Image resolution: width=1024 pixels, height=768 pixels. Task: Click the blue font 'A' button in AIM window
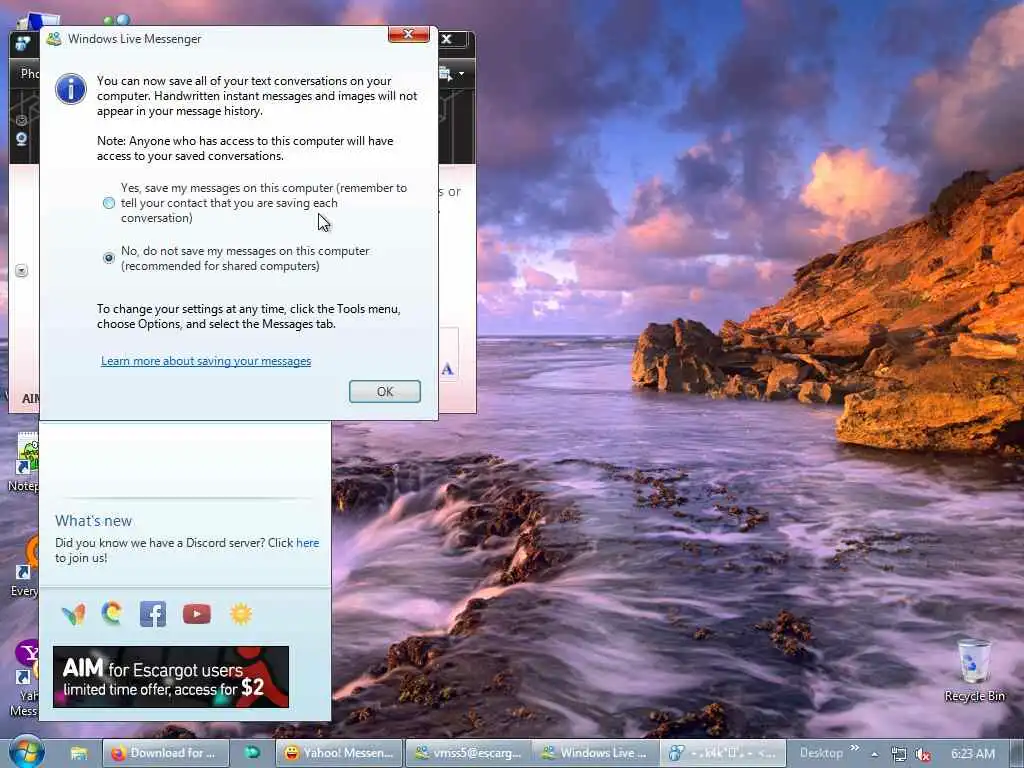[x=447, y=369]
